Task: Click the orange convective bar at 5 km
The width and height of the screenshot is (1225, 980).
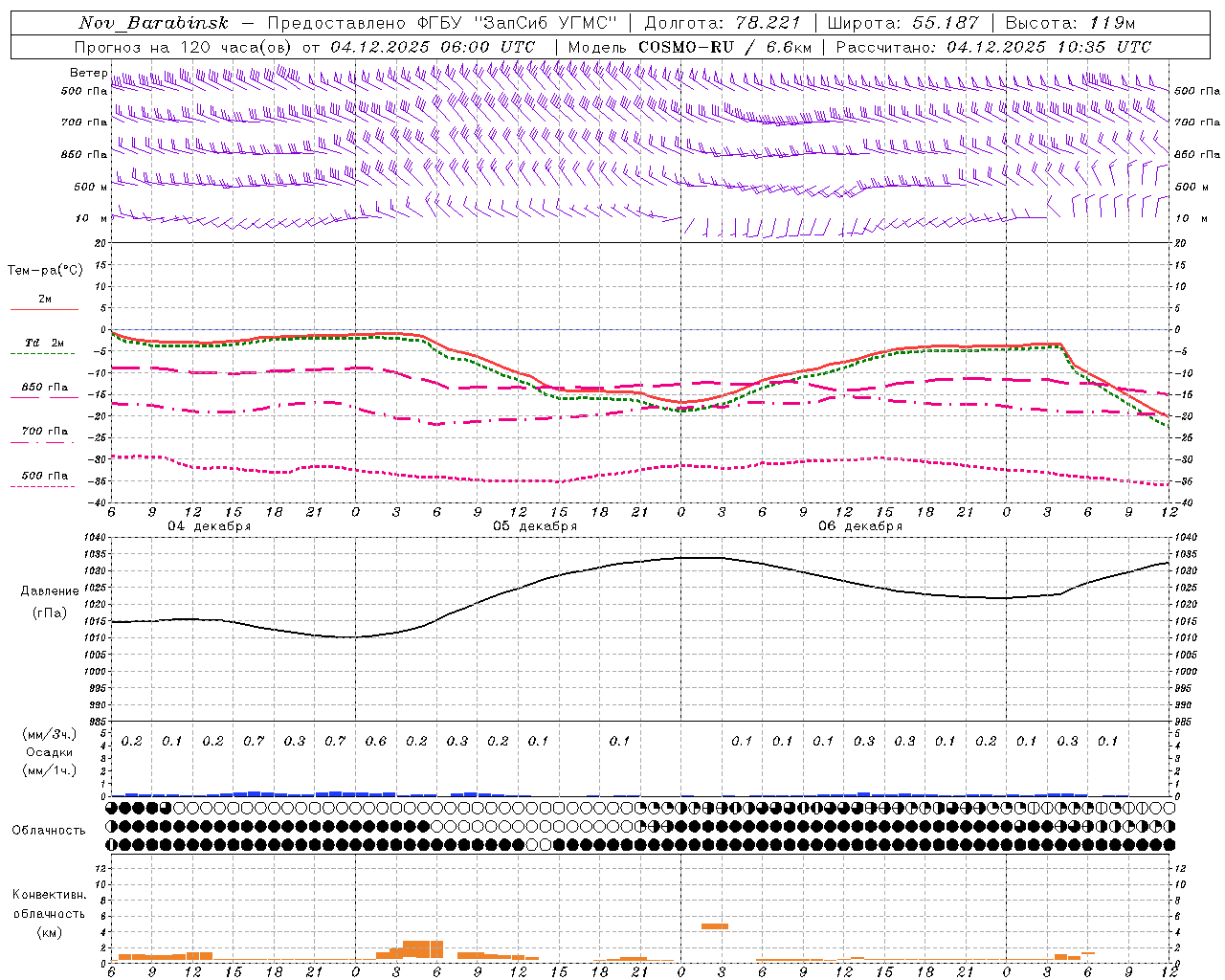Action: (715, 926)
